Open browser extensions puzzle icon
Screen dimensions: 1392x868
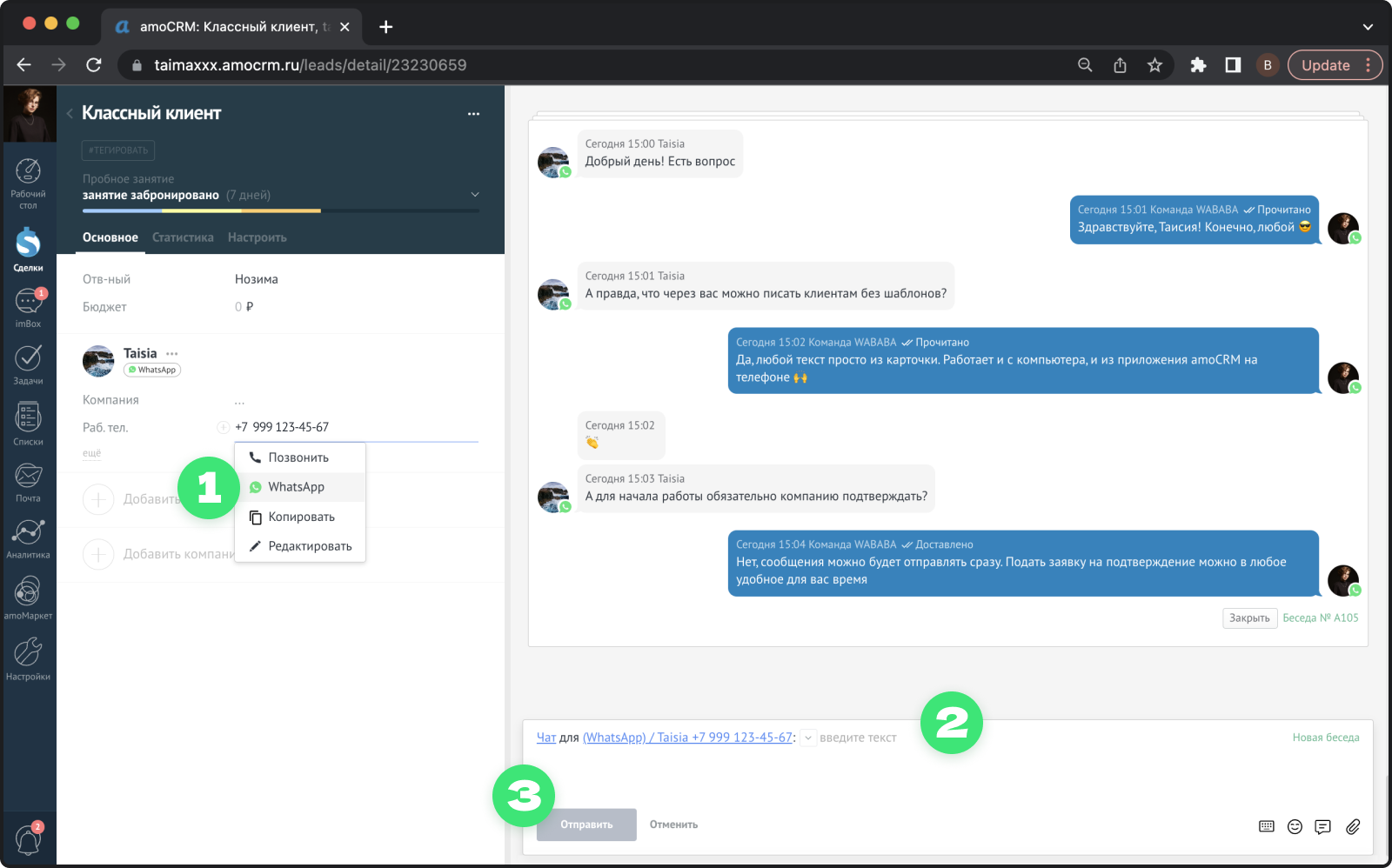[1198, 65]
